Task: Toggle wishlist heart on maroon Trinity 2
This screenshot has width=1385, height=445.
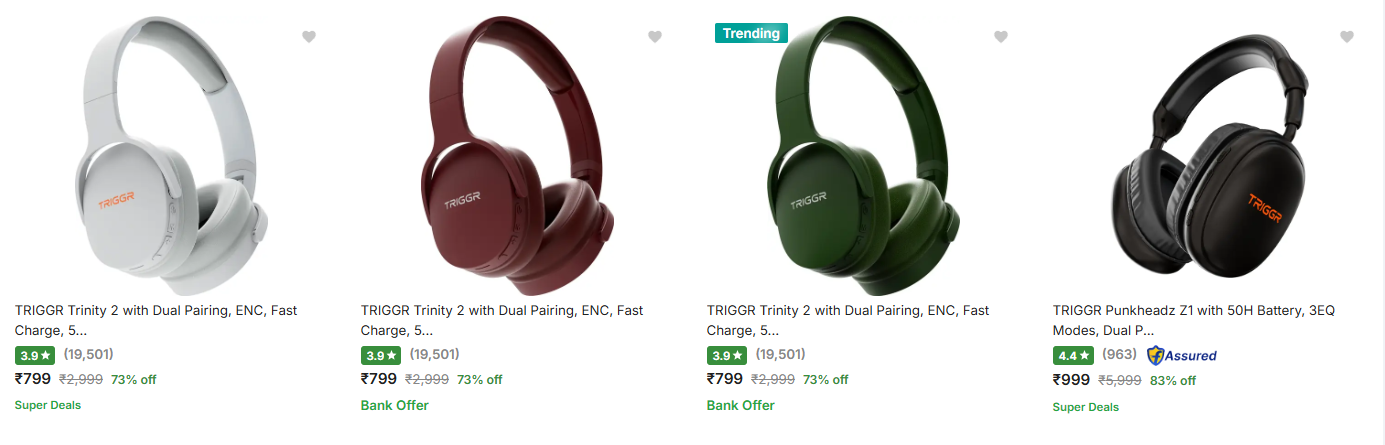Action: (x=655, y=37)
